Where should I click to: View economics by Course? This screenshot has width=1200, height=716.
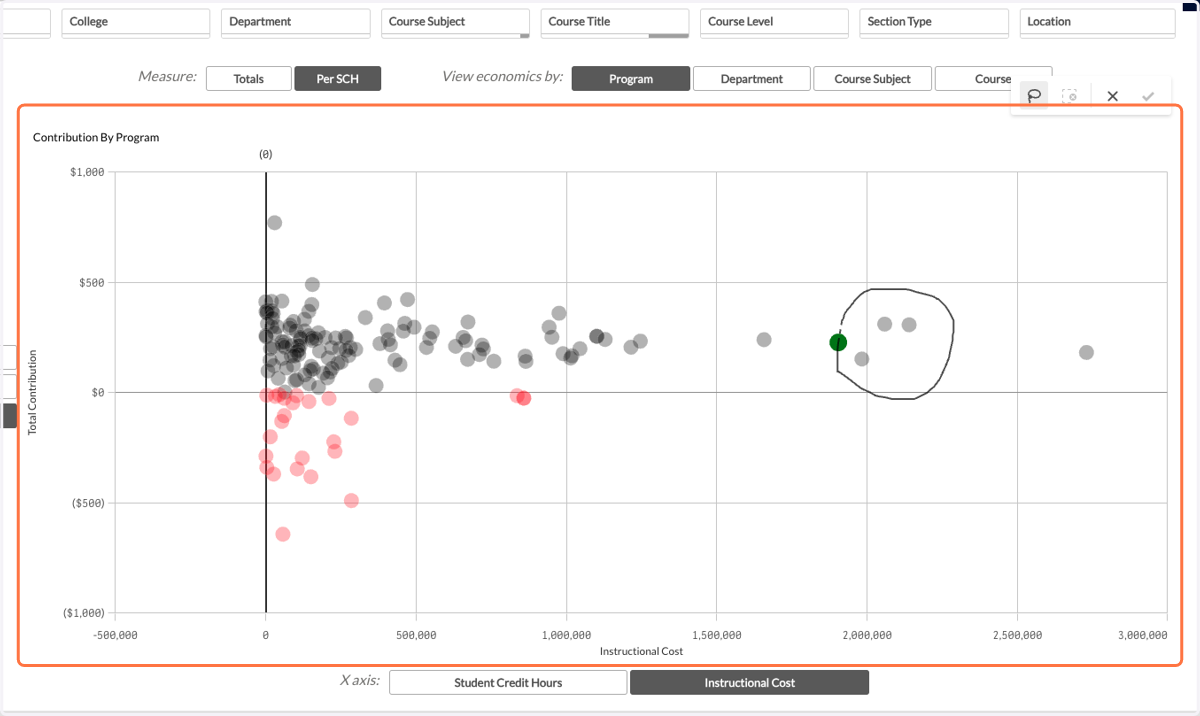993,79
